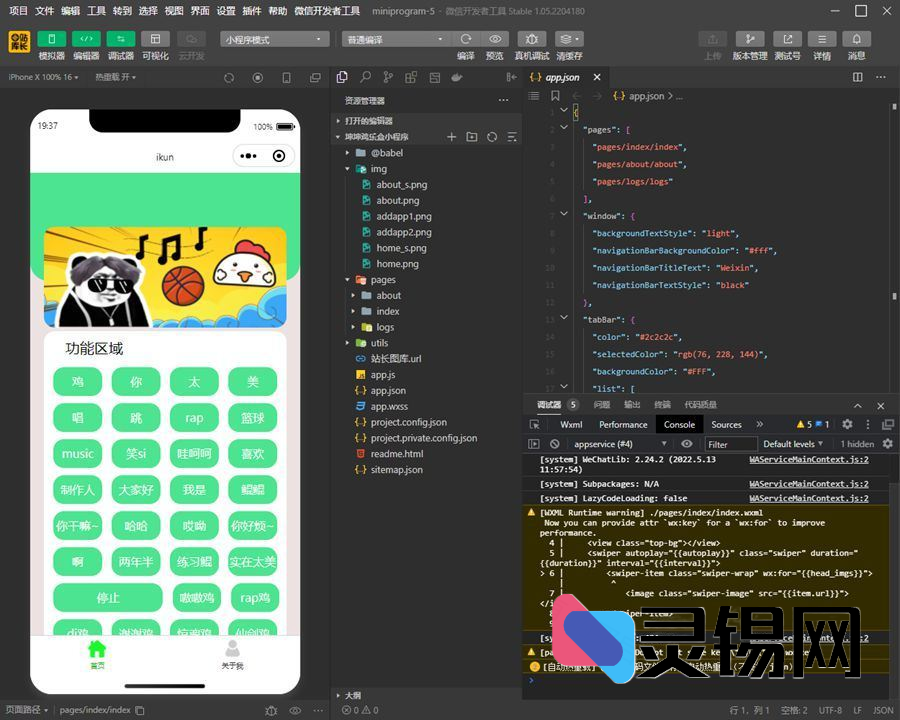
Task: Toggle the 编辑器 editor panel button
Action: tap(86, 39)
